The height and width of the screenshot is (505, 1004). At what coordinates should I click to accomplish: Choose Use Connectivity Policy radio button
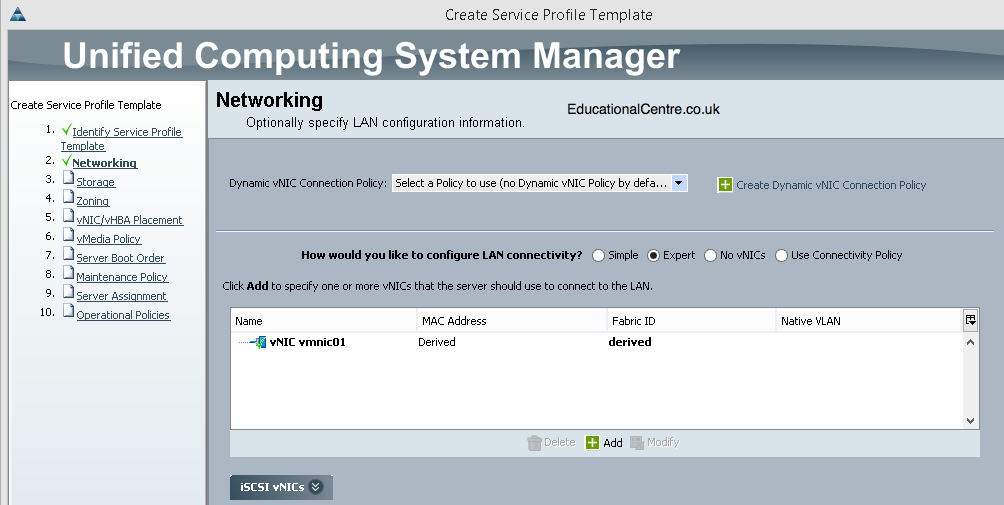click(781, 255)
